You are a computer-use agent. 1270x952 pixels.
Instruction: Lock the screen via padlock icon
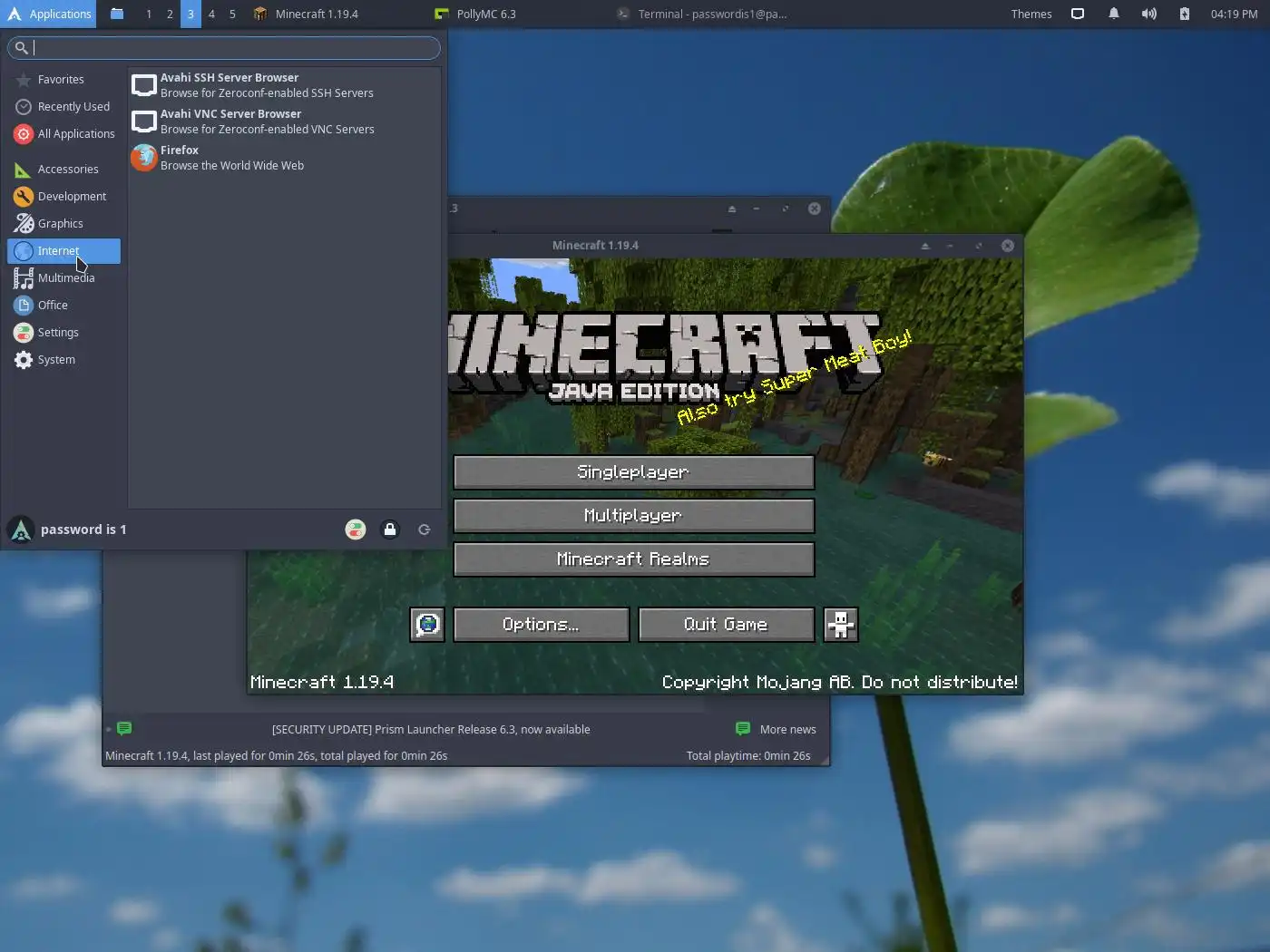point(390,529)
